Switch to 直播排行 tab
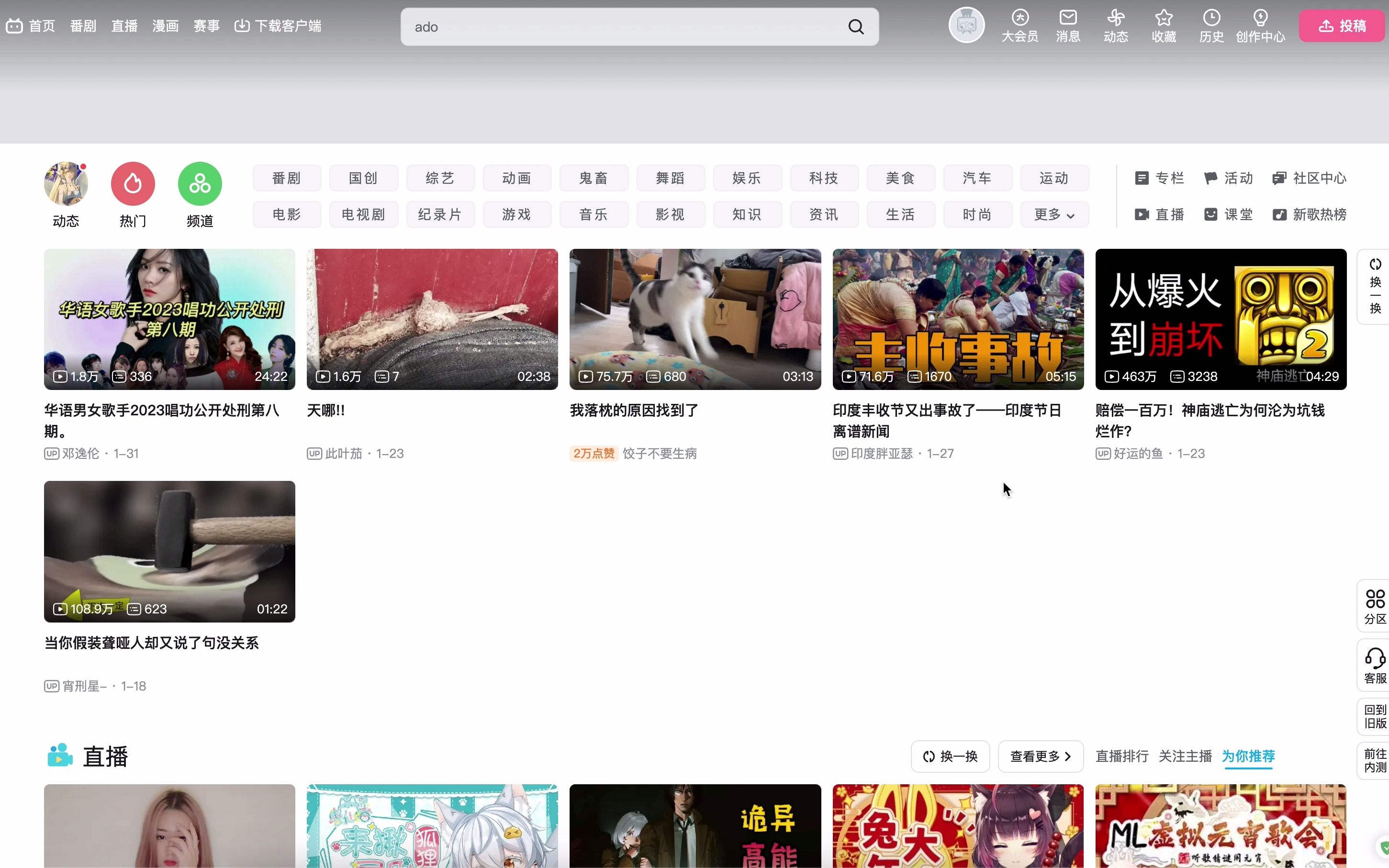Image resolution: width=1389 pixels, height=868 pixels. [x=1121, y=757]
